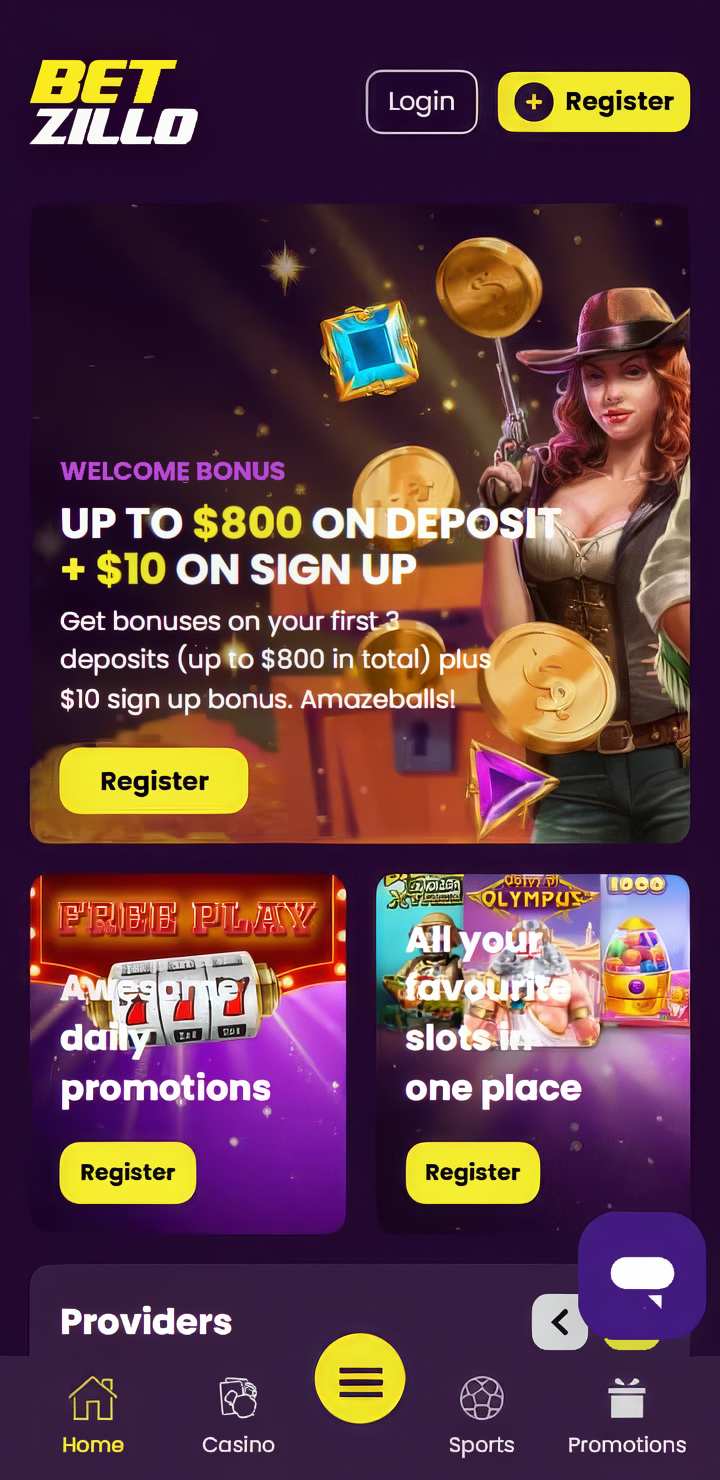Open Casino cards icon in bottom bar
The image size is (720, 1480).
tap(238, 1397)
